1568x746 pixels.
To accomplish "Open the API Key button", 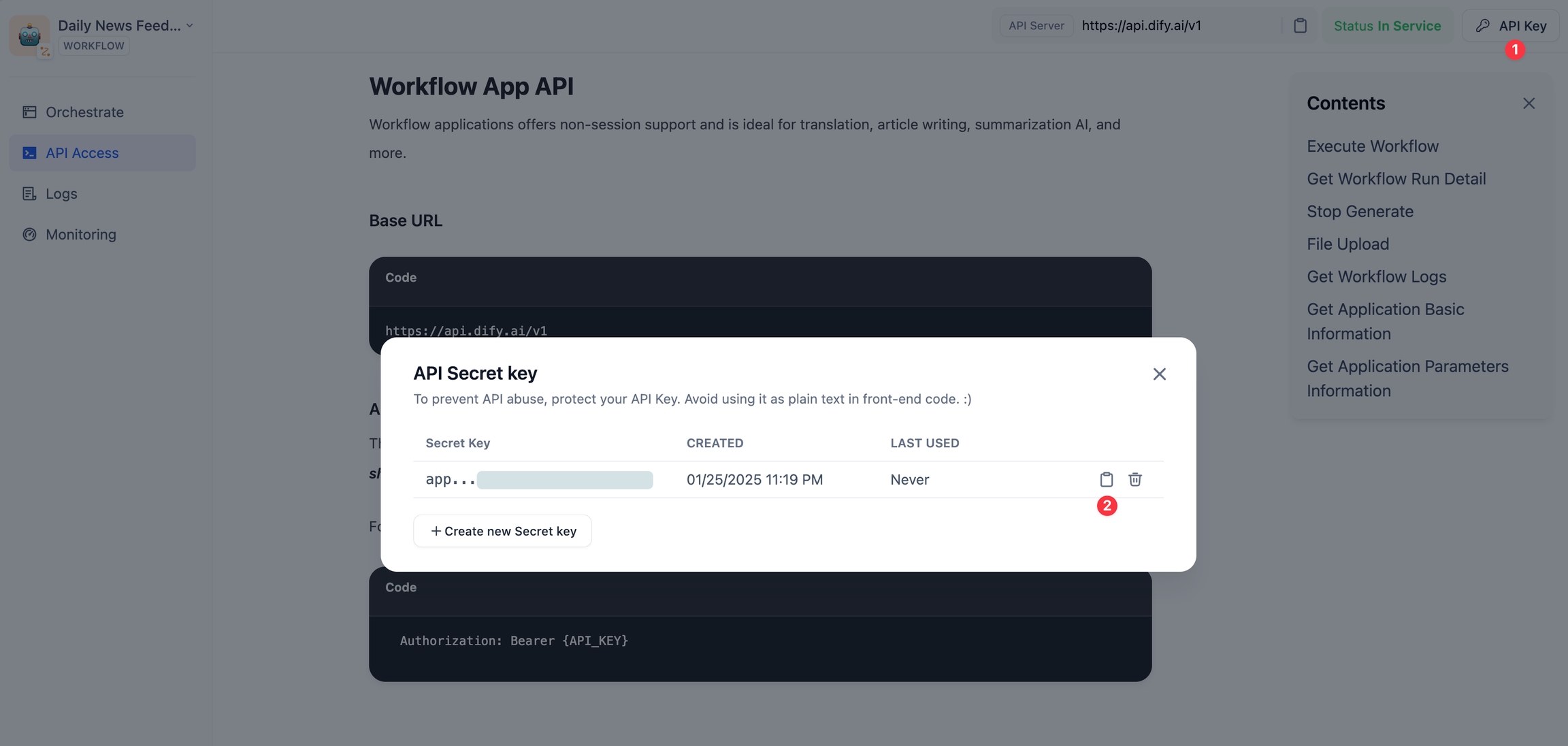I will tap(1511, 26).
